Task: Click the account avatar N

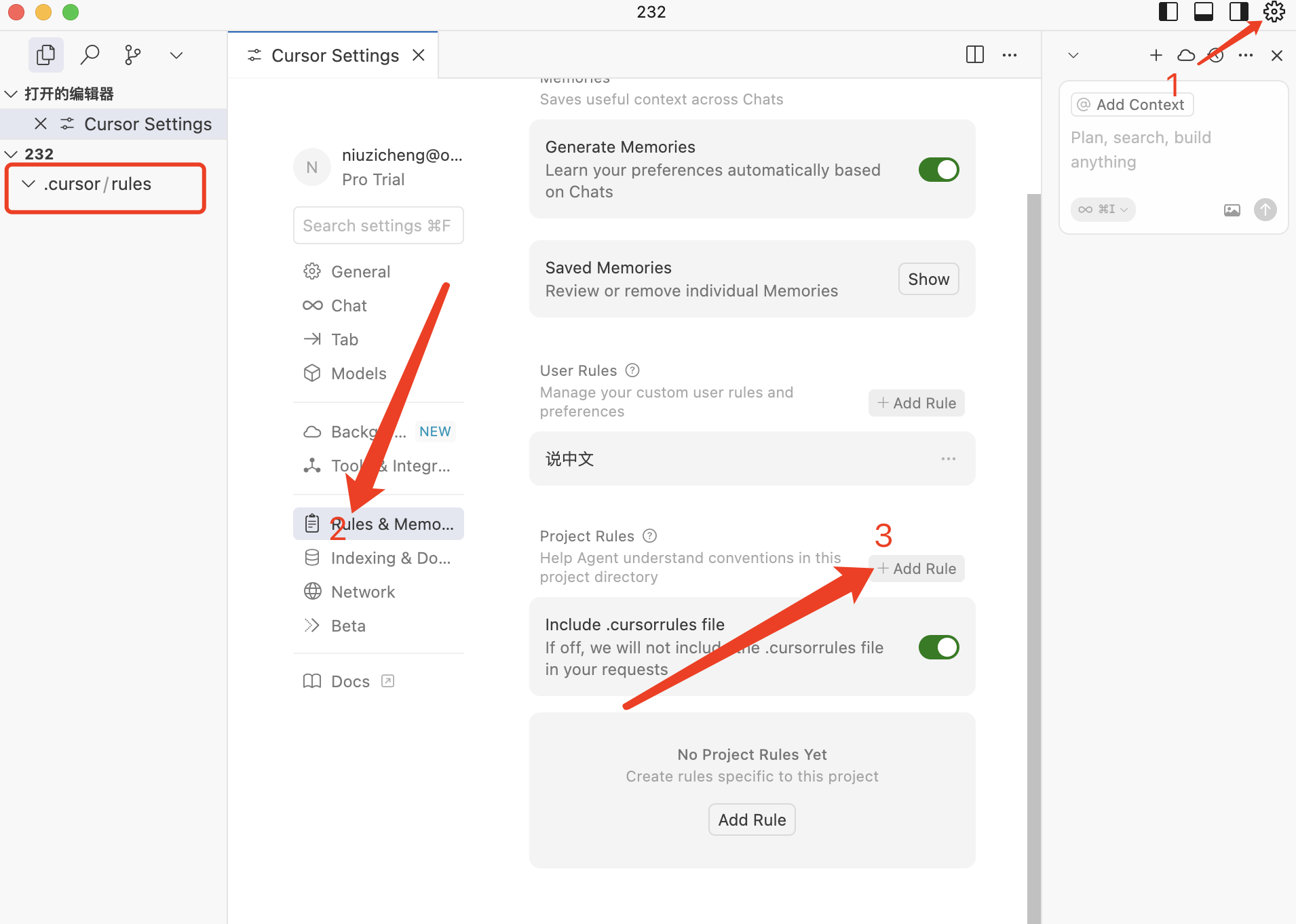Action: [x=312, y=167]
